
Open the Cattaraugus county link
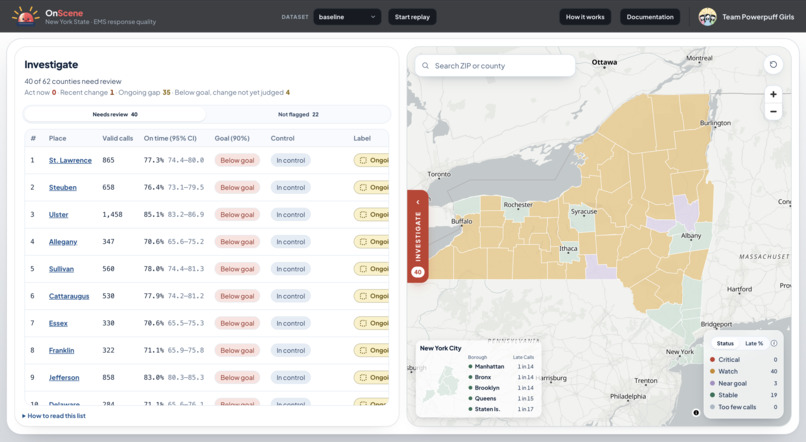pos(69,296)
